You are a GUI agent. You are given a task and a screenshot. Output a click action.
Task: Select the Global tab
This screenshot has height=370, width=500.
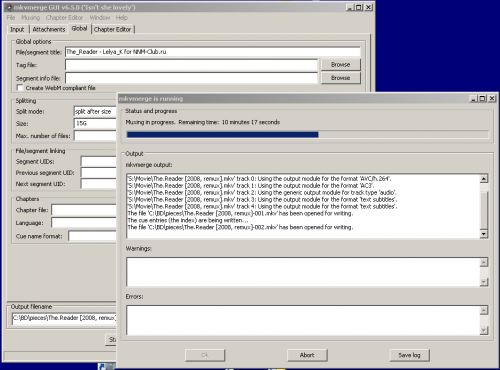tap(79, 29)
